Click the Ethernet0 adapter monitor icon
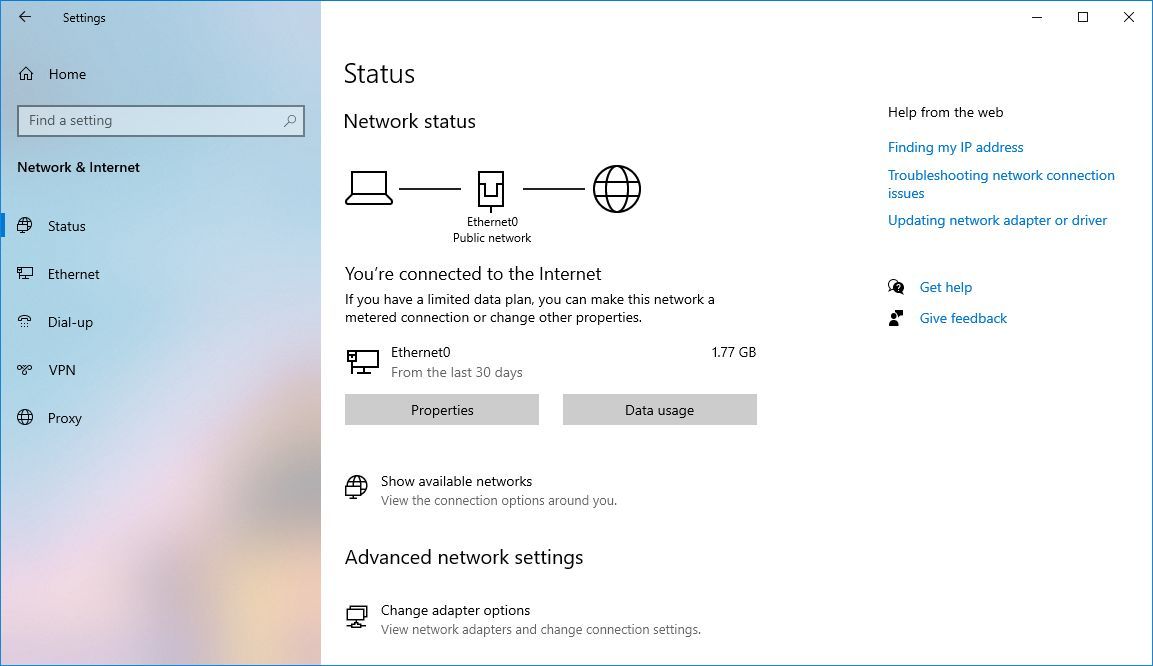This screenshot has width=1153, height=666. tap(362, 362)
